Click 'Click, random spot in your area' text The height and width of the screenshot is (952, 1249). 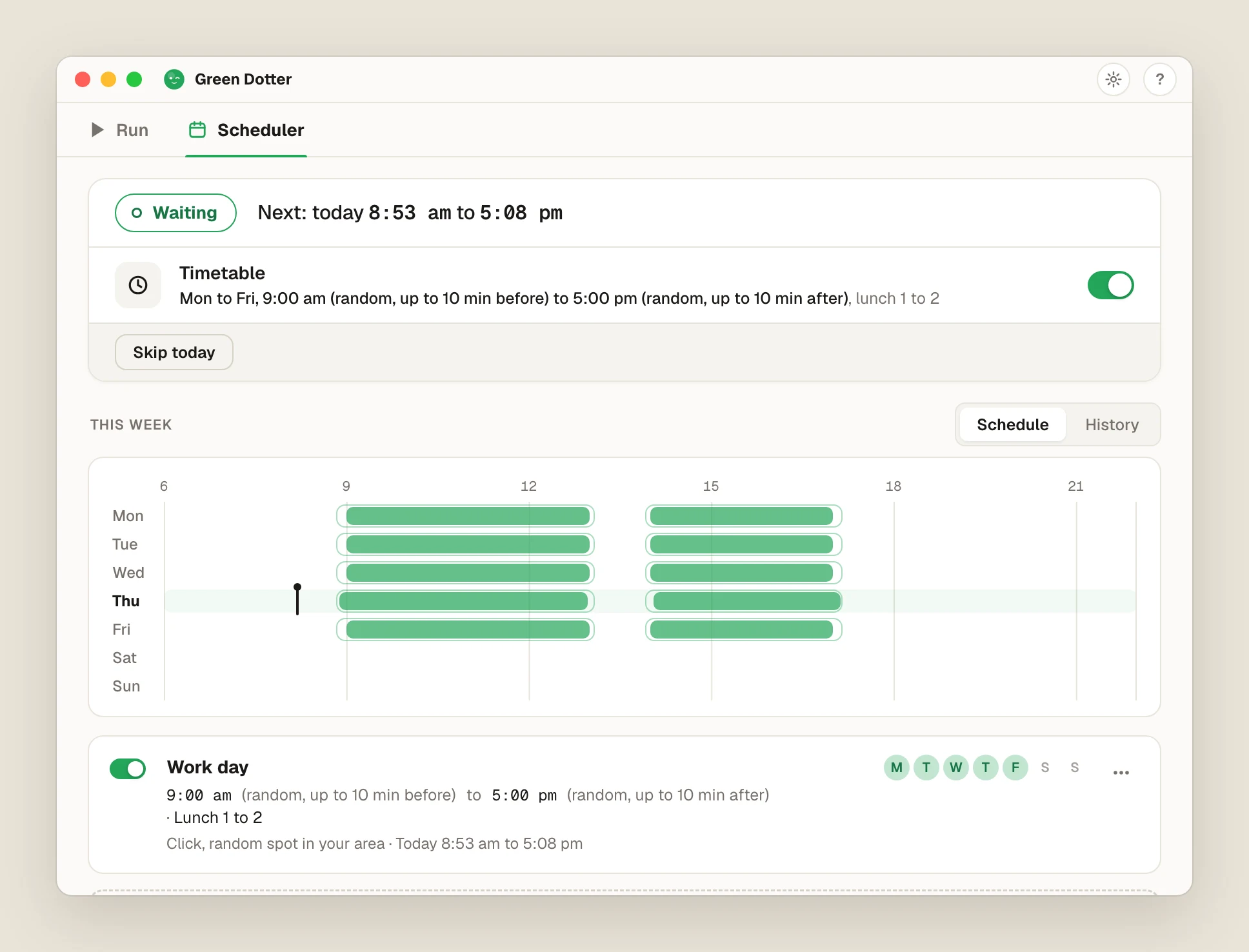275,844
